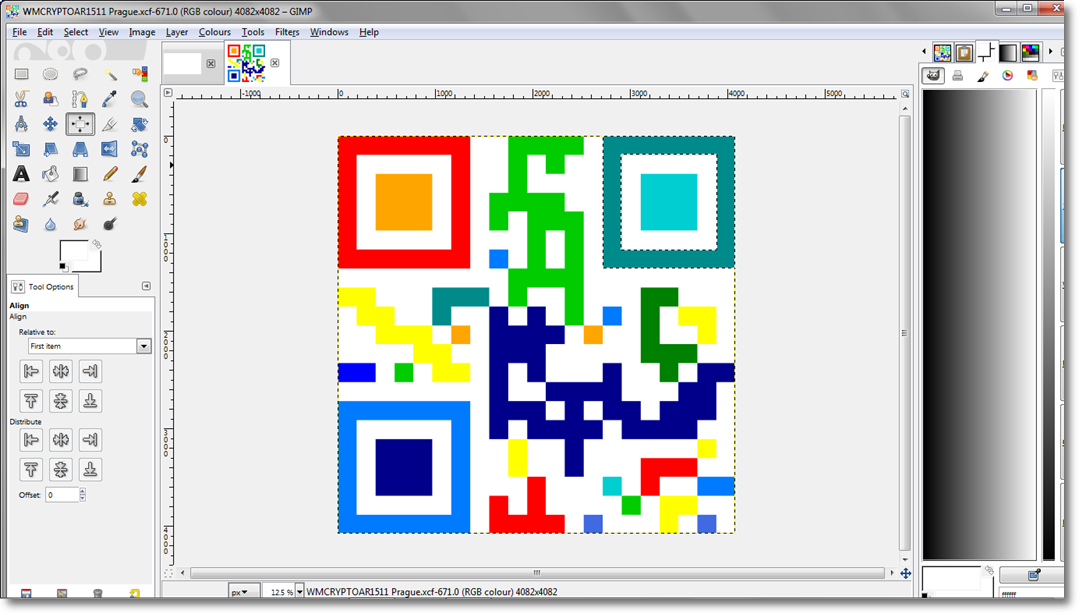The width and height of the screenshot is (1080, 615).
Task: Open the Tool Options tab configuration menu
Action: pos(146,286)
